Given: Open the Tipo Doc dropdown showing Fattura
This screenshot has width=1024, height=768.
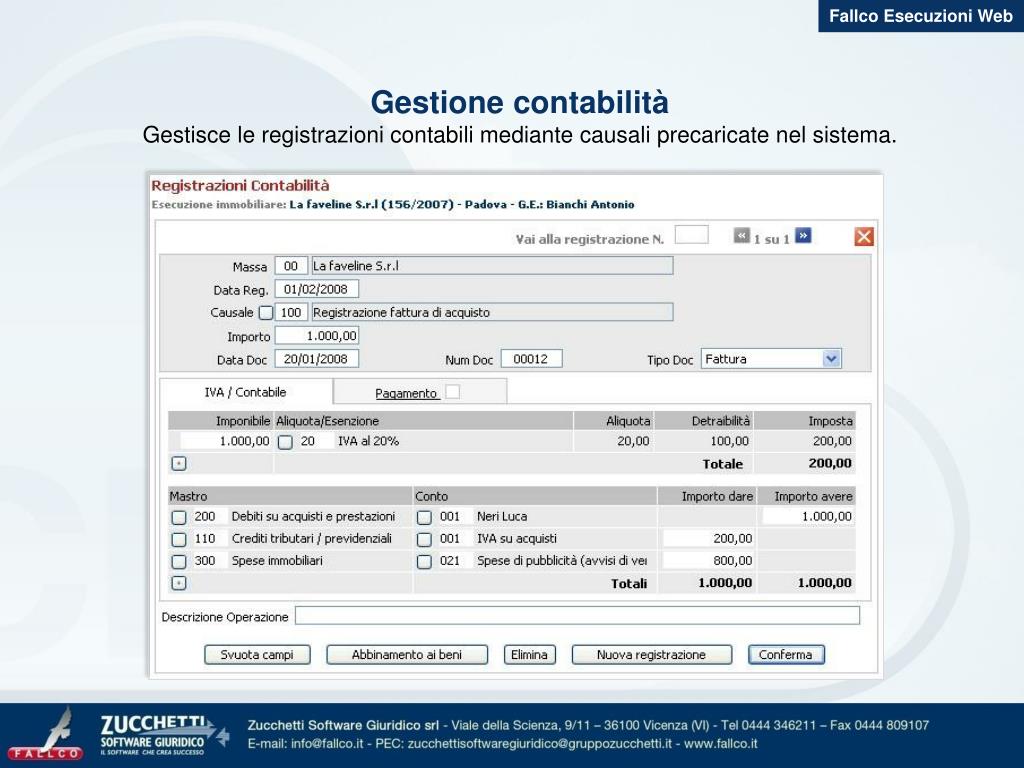Looking at the screenshot, I should pos(771,359).
